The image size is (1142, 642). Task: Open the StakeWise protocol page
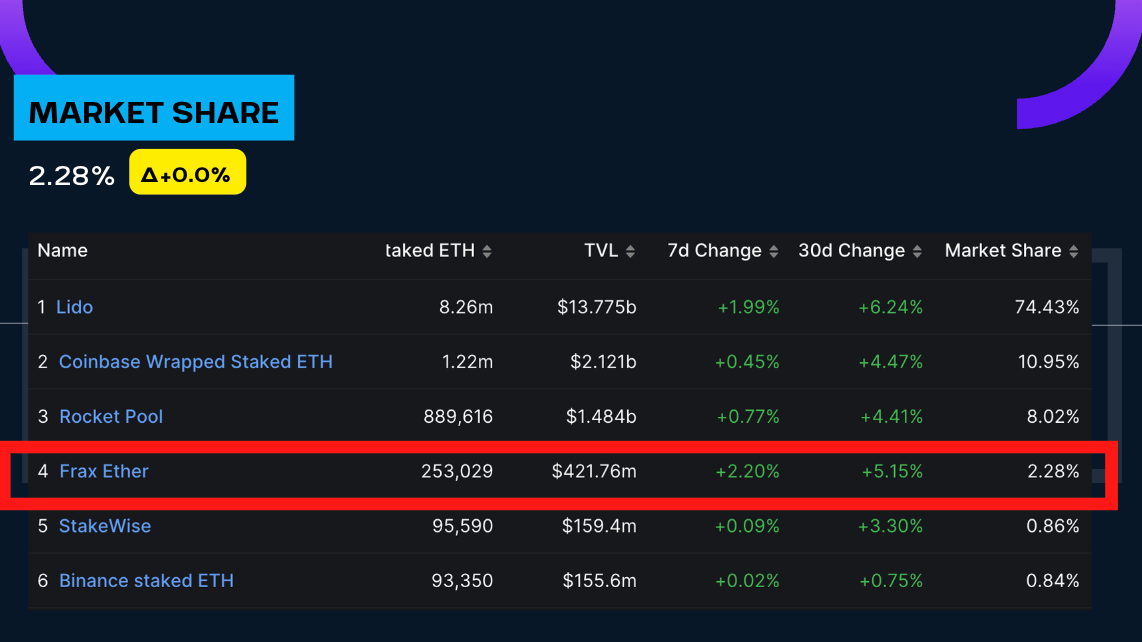[105, 526]
